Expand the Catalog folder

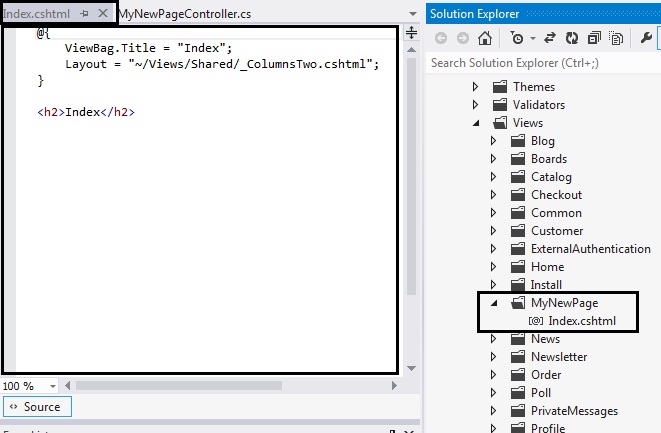point(493,177)
